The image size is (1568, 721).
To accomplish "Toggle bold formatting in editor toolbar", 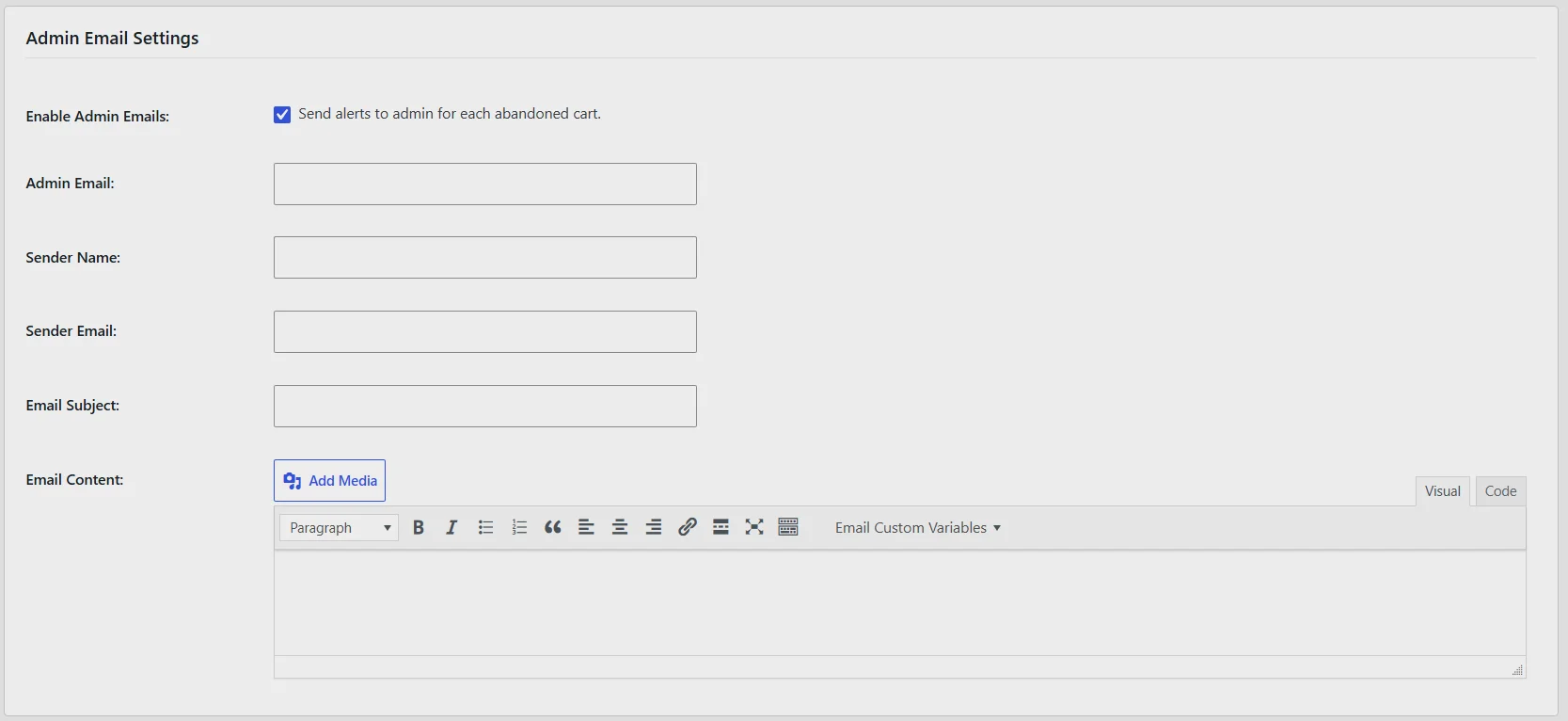I will pos(419,528).
